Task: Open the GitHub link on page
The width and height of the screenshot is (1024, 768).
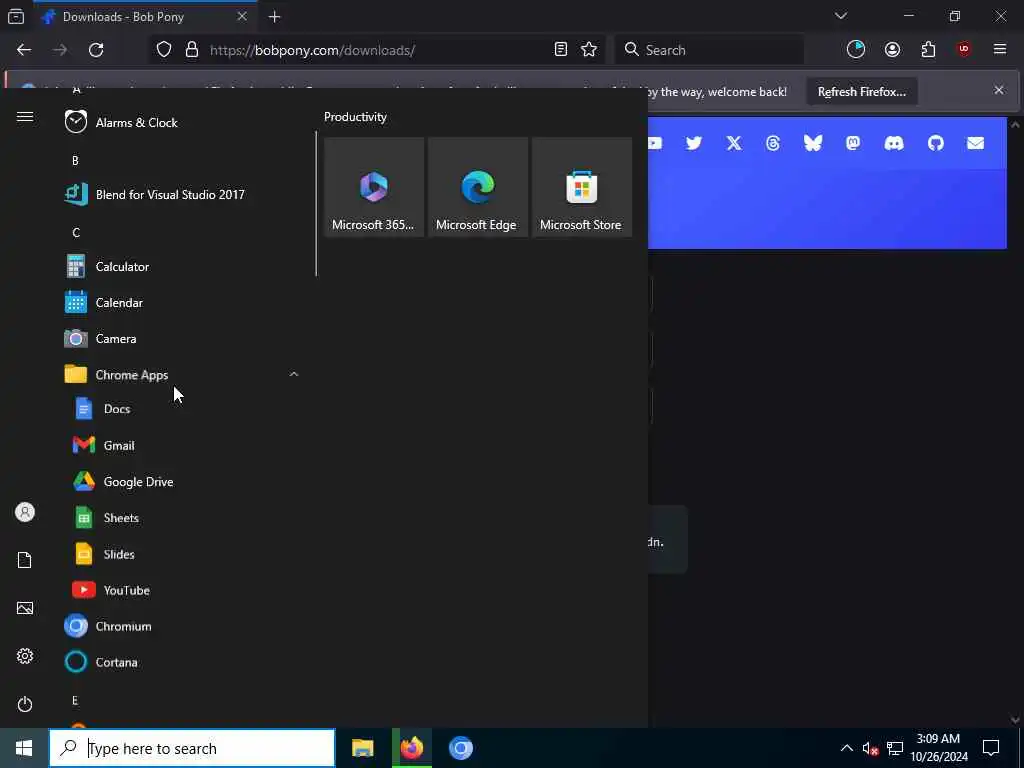Action: click(x=936, y=143)
